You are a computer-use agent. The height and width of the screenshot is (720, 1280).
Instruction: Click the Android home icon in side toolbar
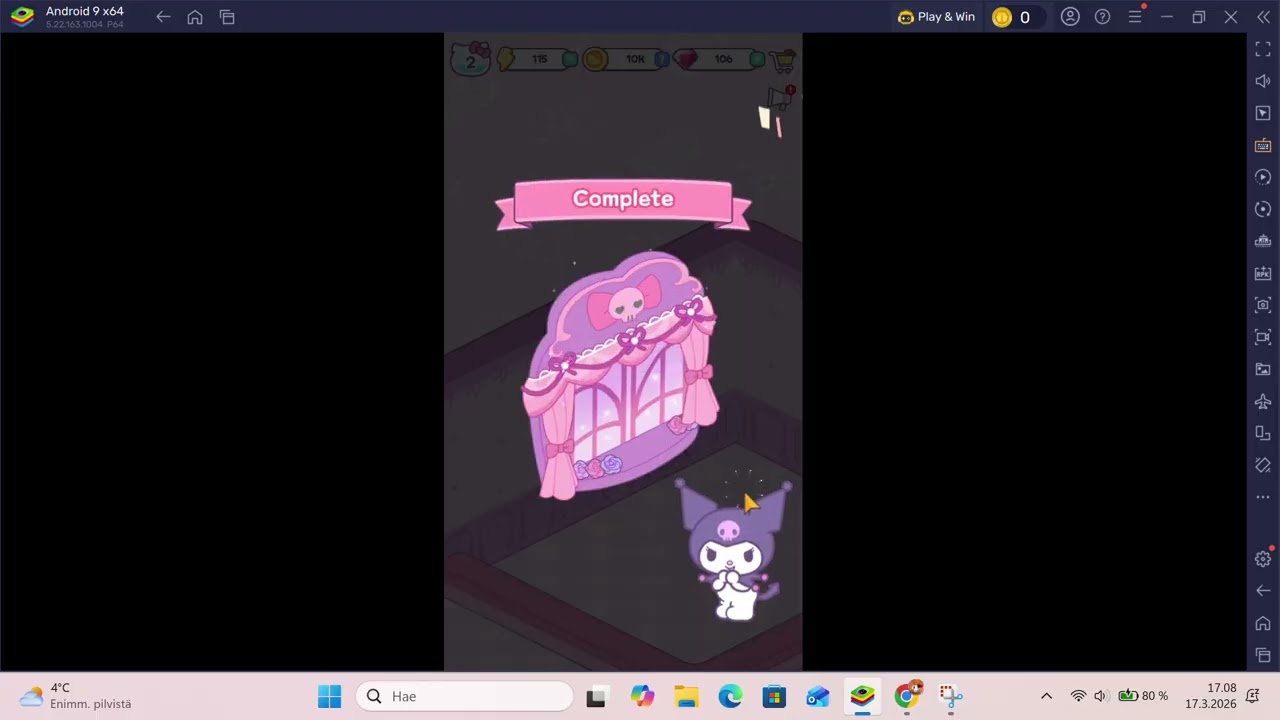[x=1263, y=623]
